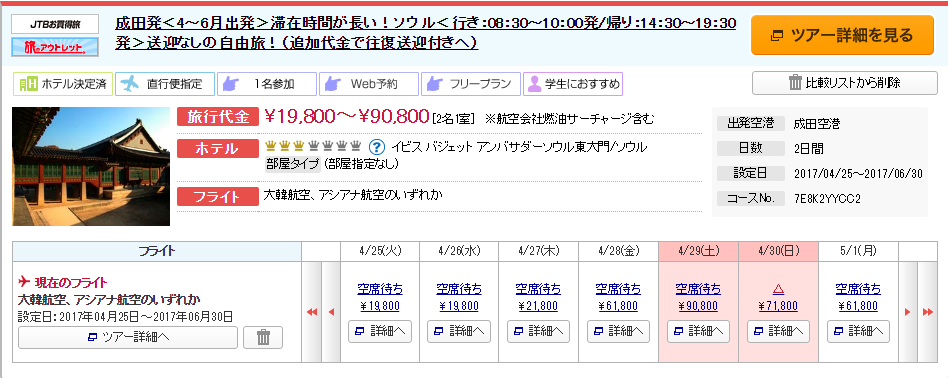The image size is (948, 378).
Task: Click the ¥19,800 price for 4/25
Action: [x=380, y=306]
